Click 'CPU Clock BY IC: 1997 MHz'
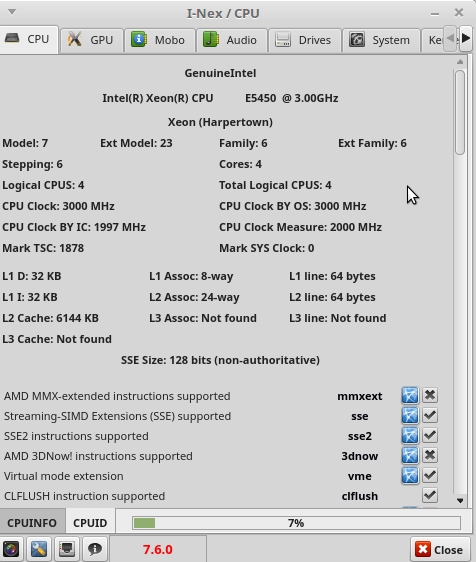 [74, 227]
